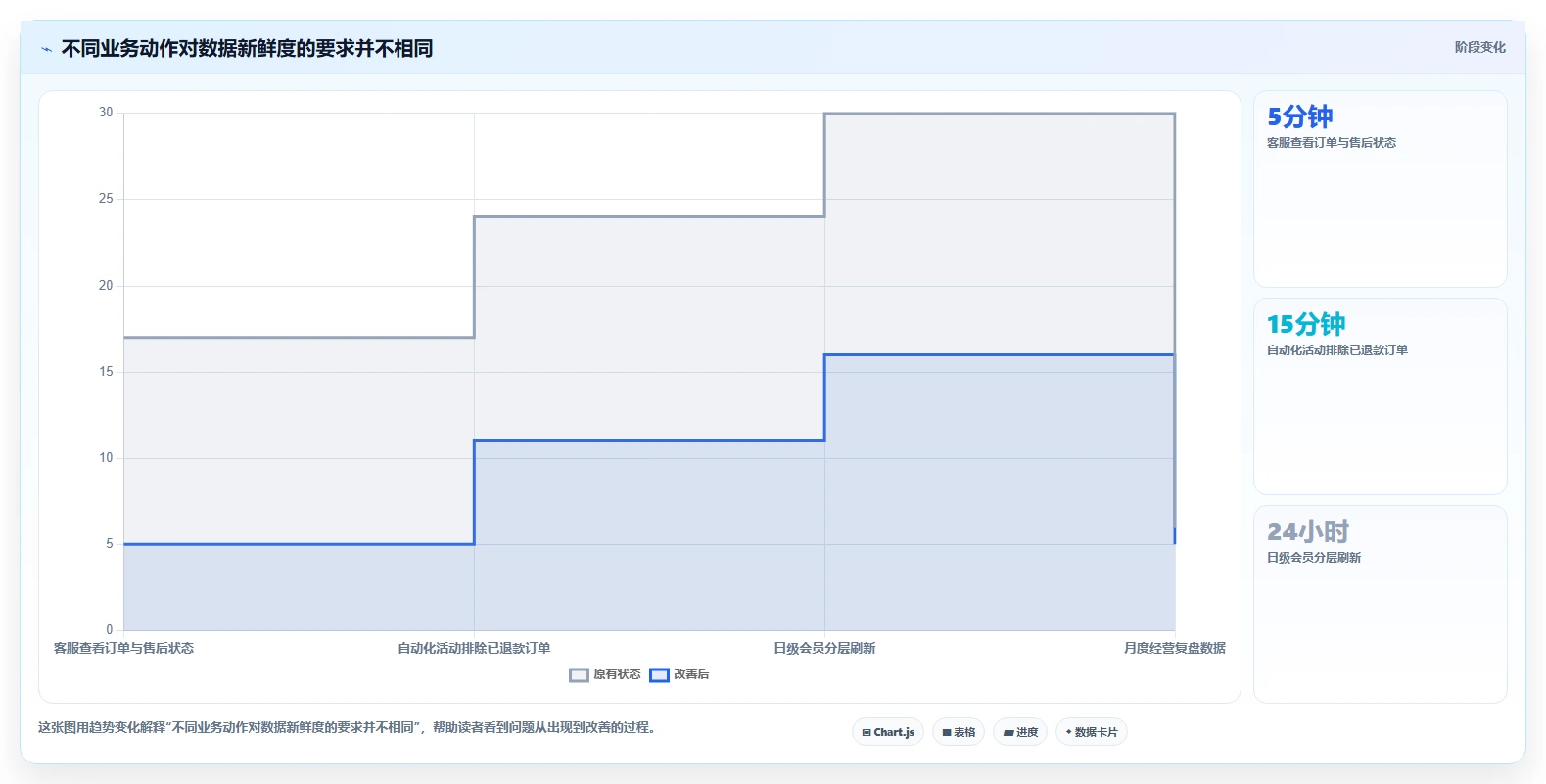Screen dimensions: 1546x784
Task: Click the y-axis tick label 30
Action: pyautogui.click(x=106, y=113)
